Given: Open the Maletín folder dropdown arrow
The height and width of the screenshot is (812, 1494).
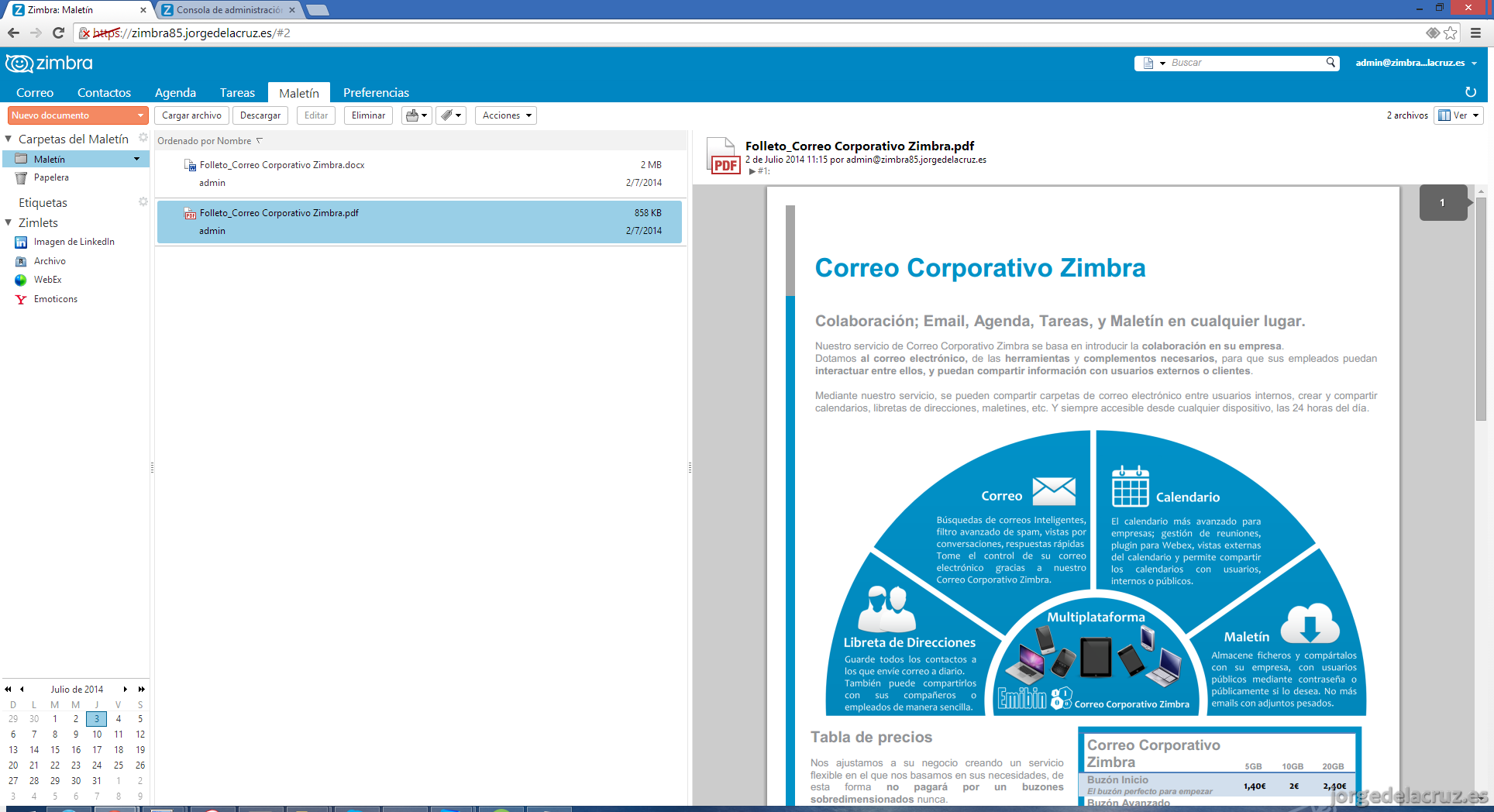Looking at the screenshot, I should 137,159.
